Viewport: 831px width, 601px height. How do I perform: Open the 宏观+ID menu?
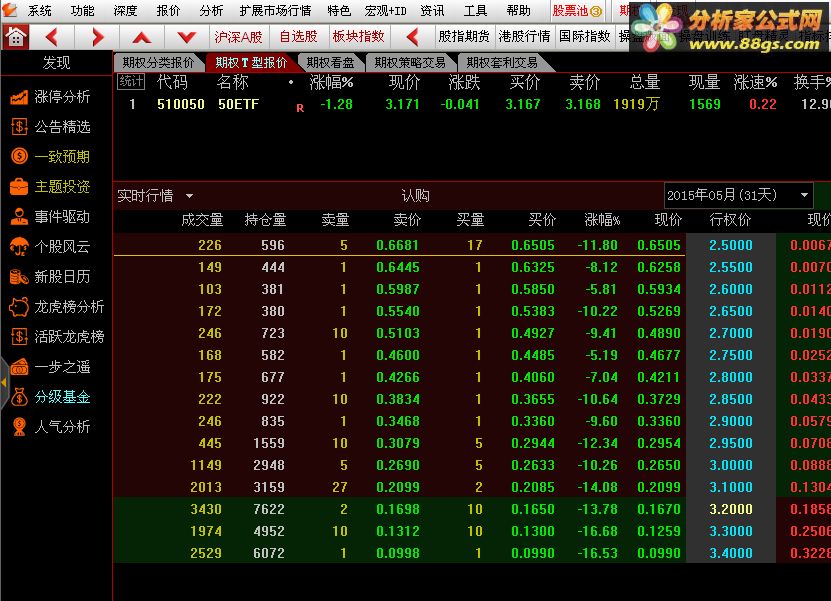click(x=385, y=11)
